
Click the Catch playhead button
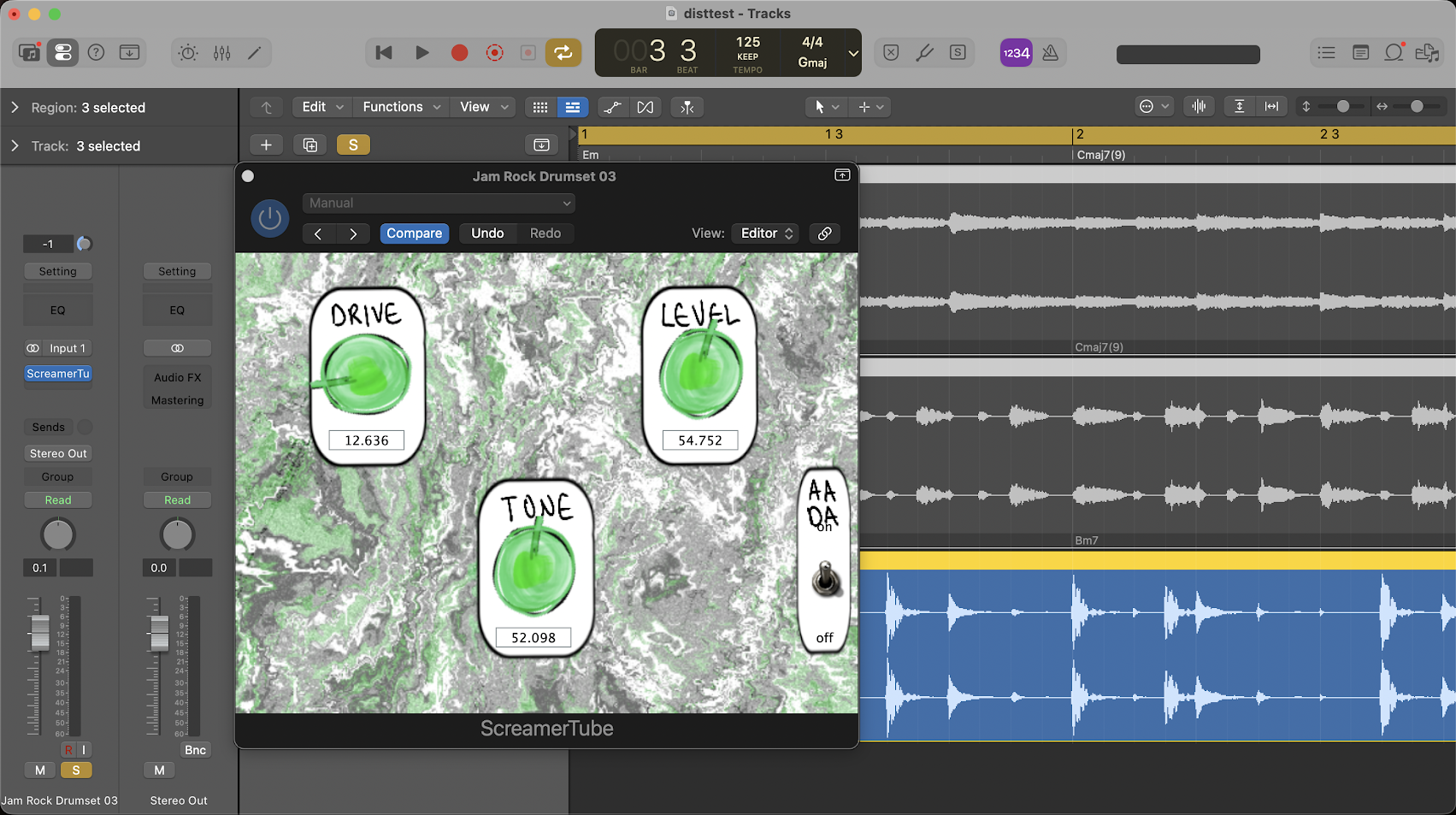coord(687,107)
